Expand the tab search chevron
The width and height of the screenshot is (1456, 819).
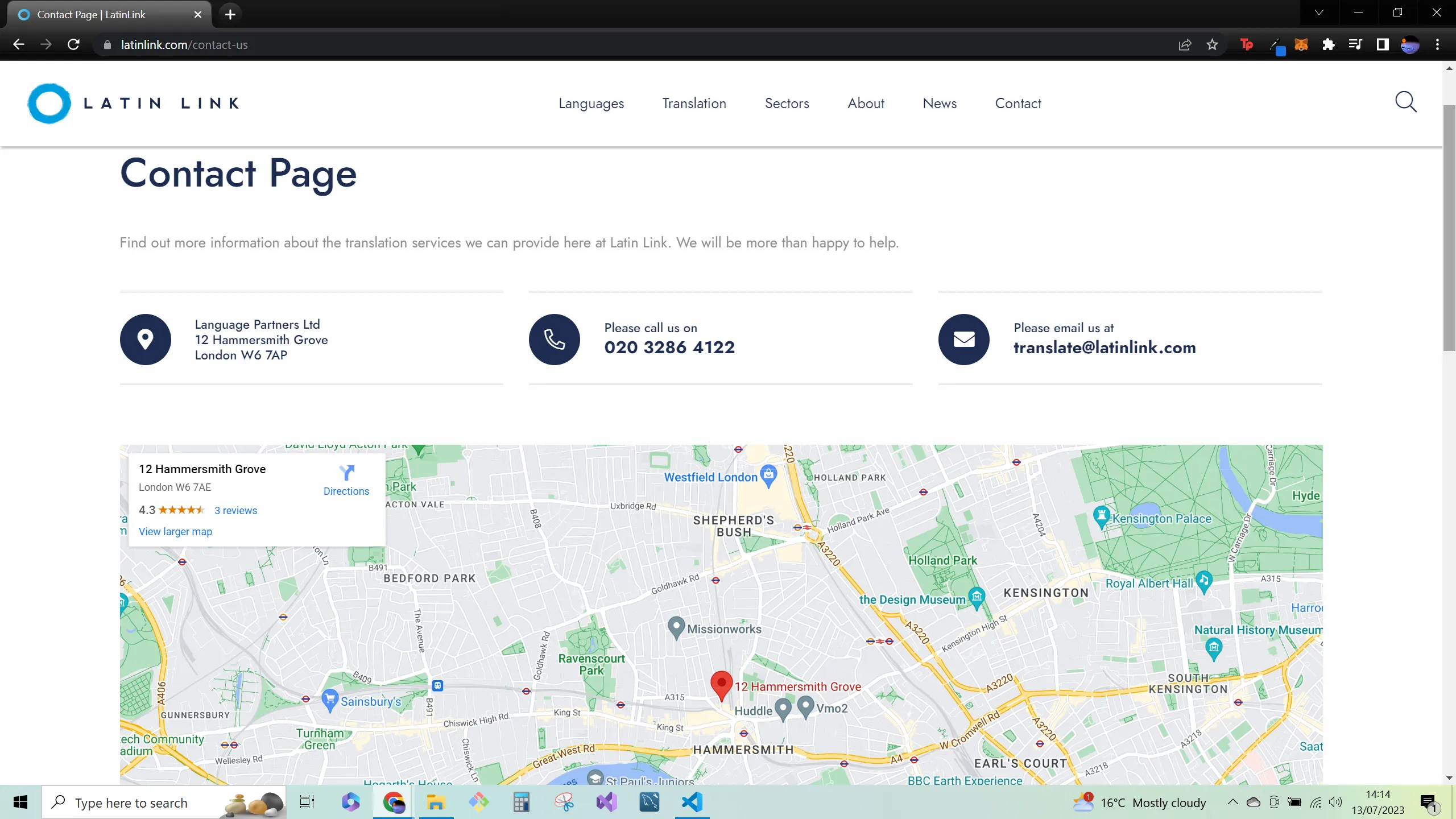coord(1318,13)
